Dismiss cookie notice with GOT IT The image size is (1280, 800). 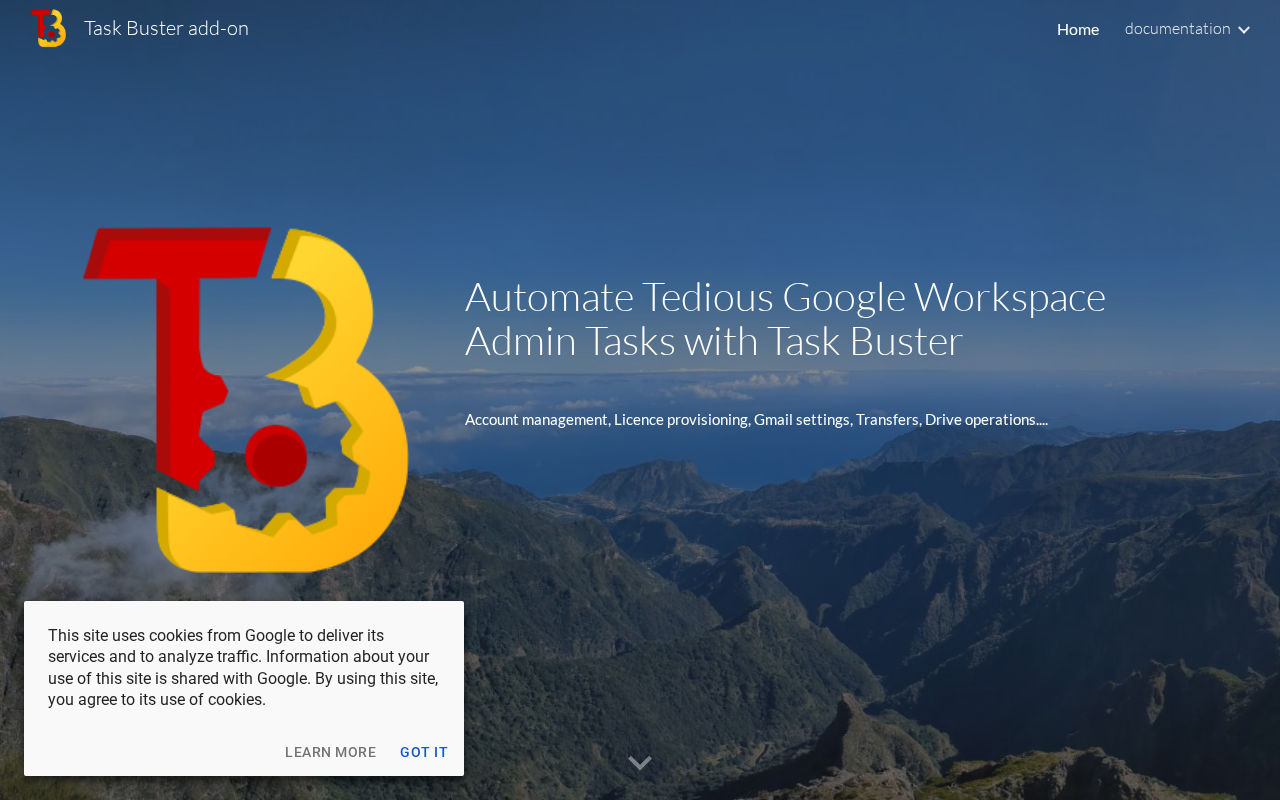424,752
